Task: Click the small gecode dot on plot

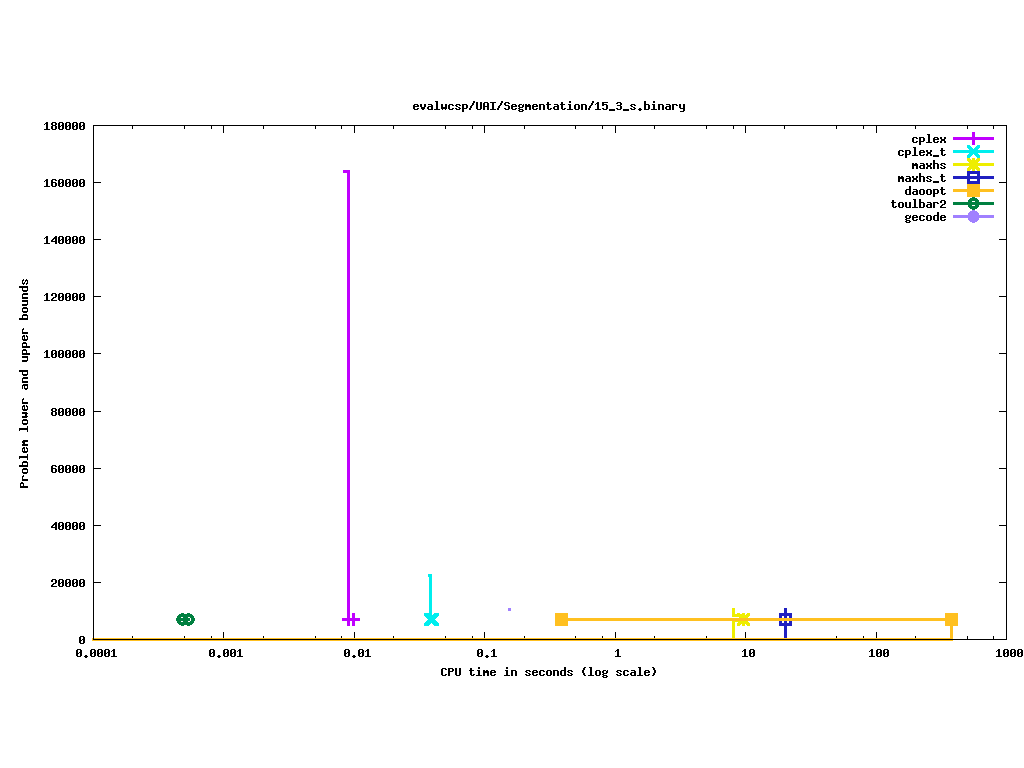Action: [509, 609]
